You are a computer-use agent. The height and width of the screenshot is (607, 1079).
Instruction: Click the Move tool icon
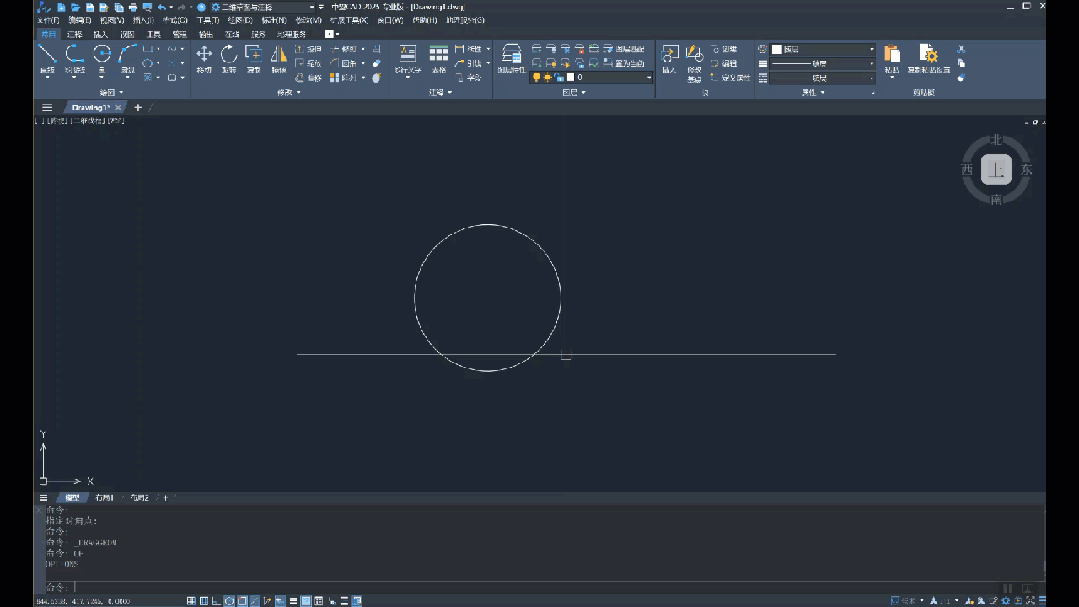[x=204, y=55]
